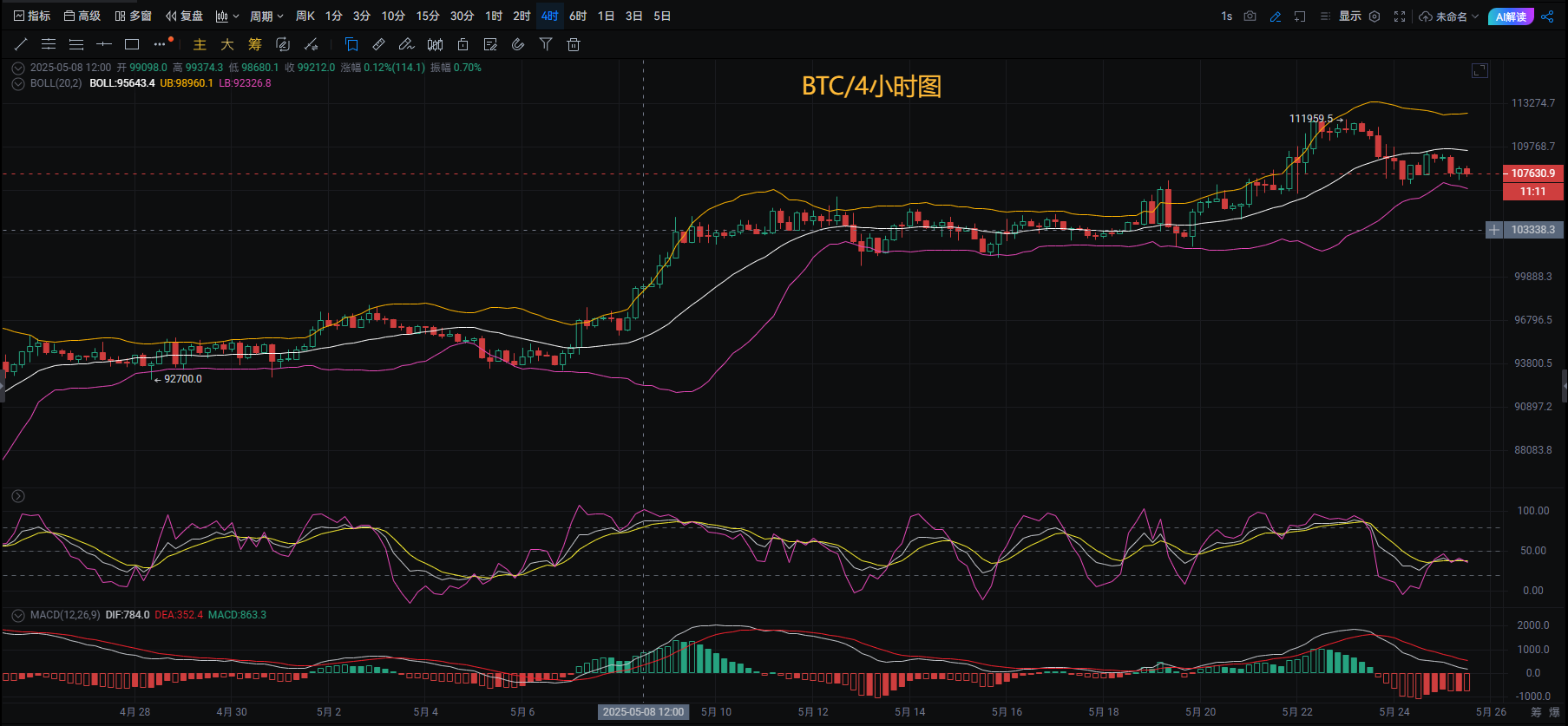Viewport: 1568px width, 726px height.
Task: Click the funnel filter icon
Action: 546,44
